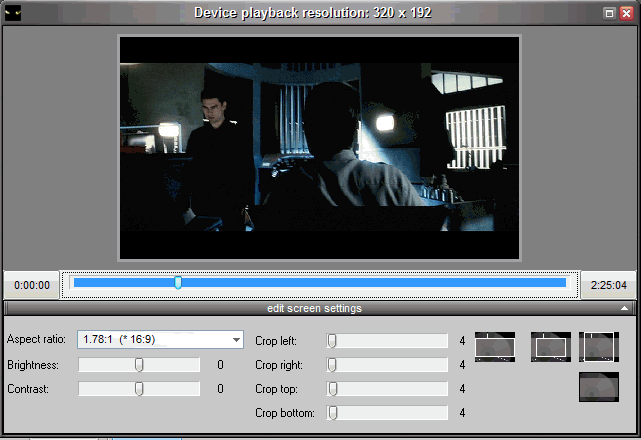Screen dimensions: 641x440
Task: Select the first widescreen crop preset thumbnail
Action: [x=494, y=346]
